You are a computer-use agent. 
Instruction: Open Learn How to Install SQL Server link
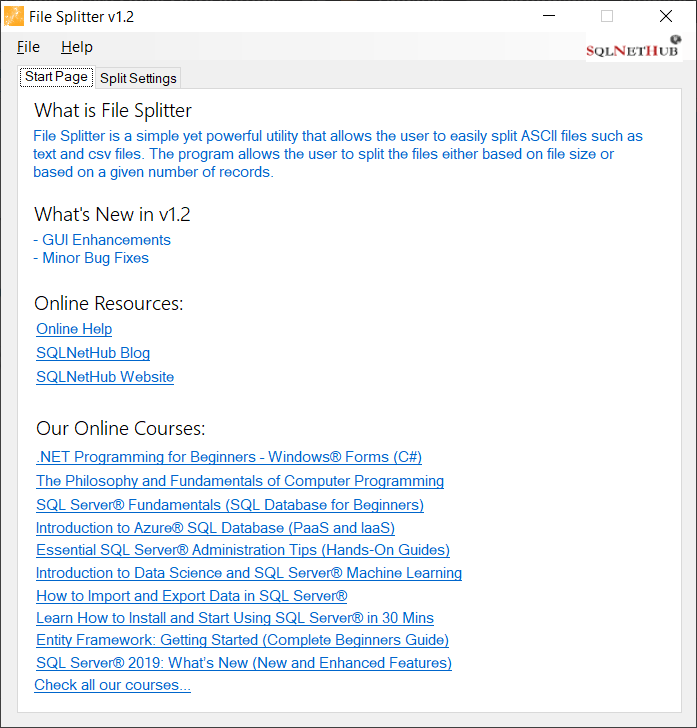click(x=235, y=618)
